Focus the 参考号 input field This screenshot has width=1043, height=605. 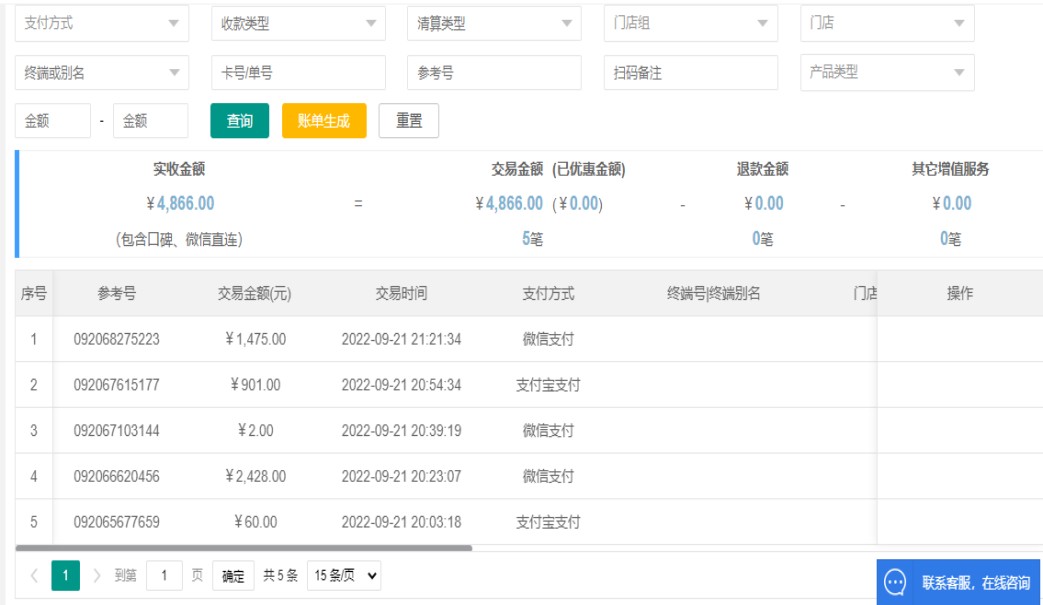pyautogui.click(x=494, y=72)
